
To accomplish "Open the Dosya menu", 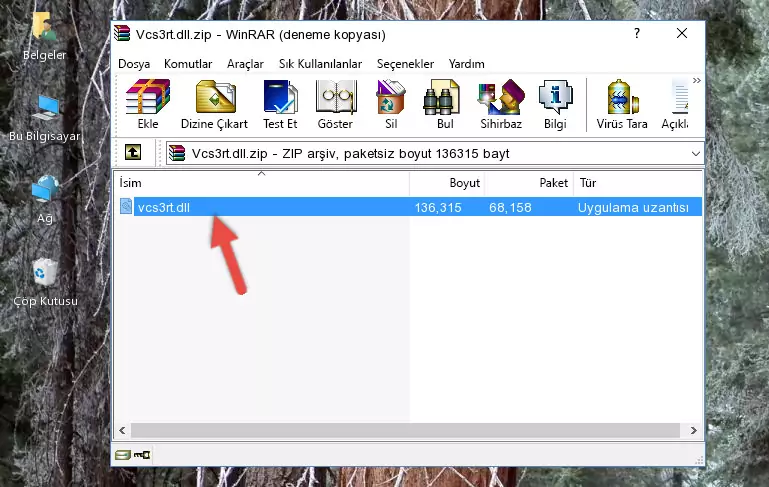I will 134,64.
